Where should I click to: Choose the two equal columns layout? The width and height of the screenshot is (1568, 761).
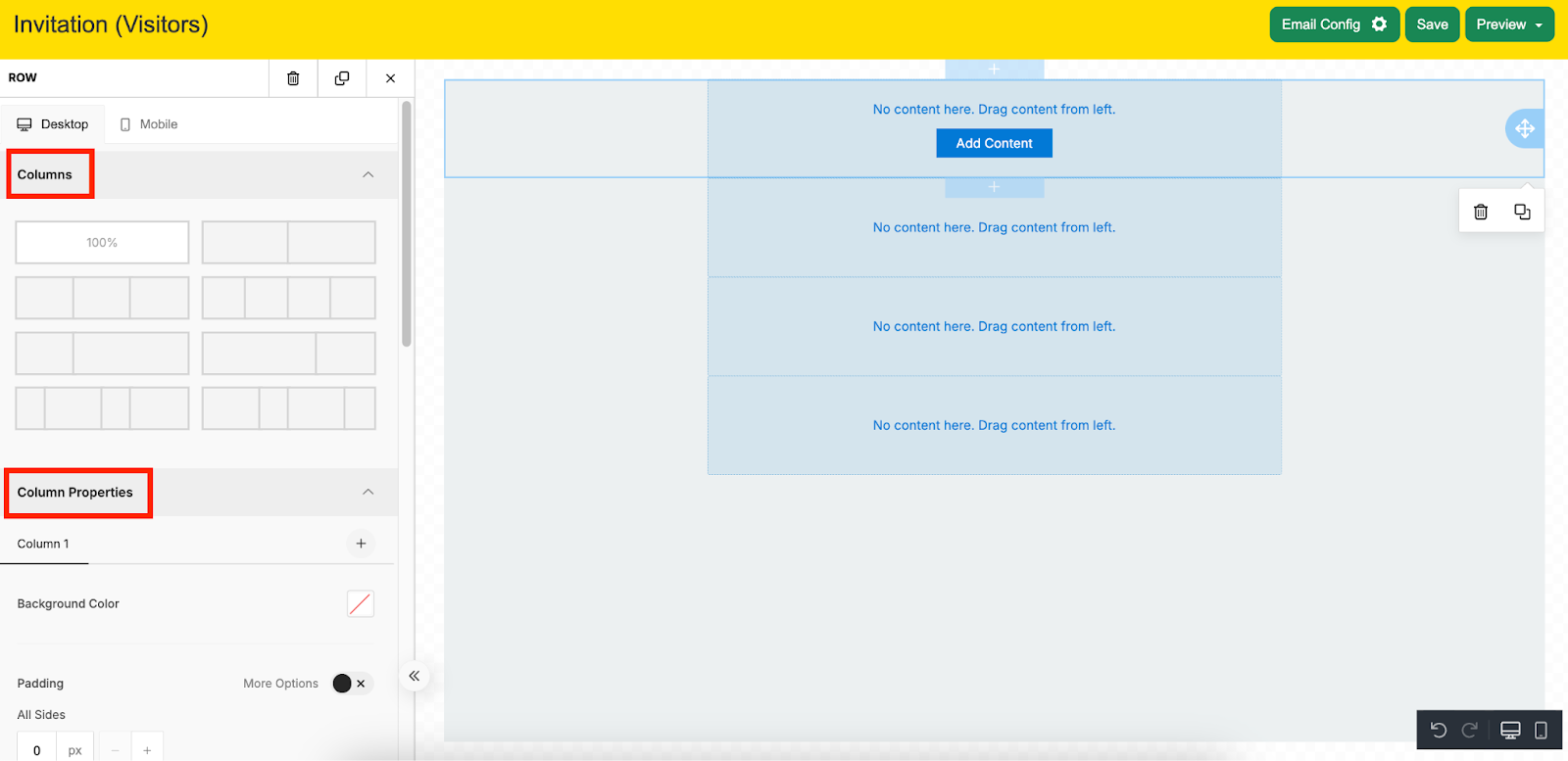pyautogui.click(x=288, y=242)
